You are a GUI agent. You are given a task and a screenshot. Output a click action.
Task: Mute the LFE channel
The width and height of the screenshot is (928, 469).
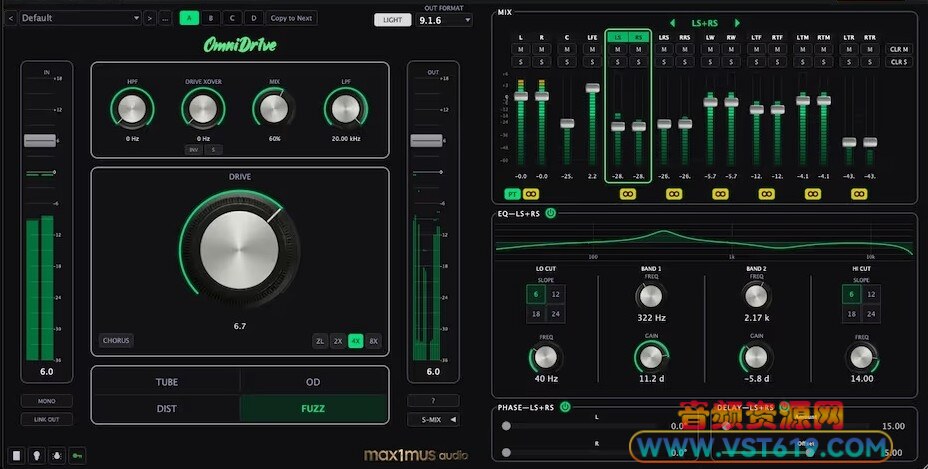click(592, 49)
